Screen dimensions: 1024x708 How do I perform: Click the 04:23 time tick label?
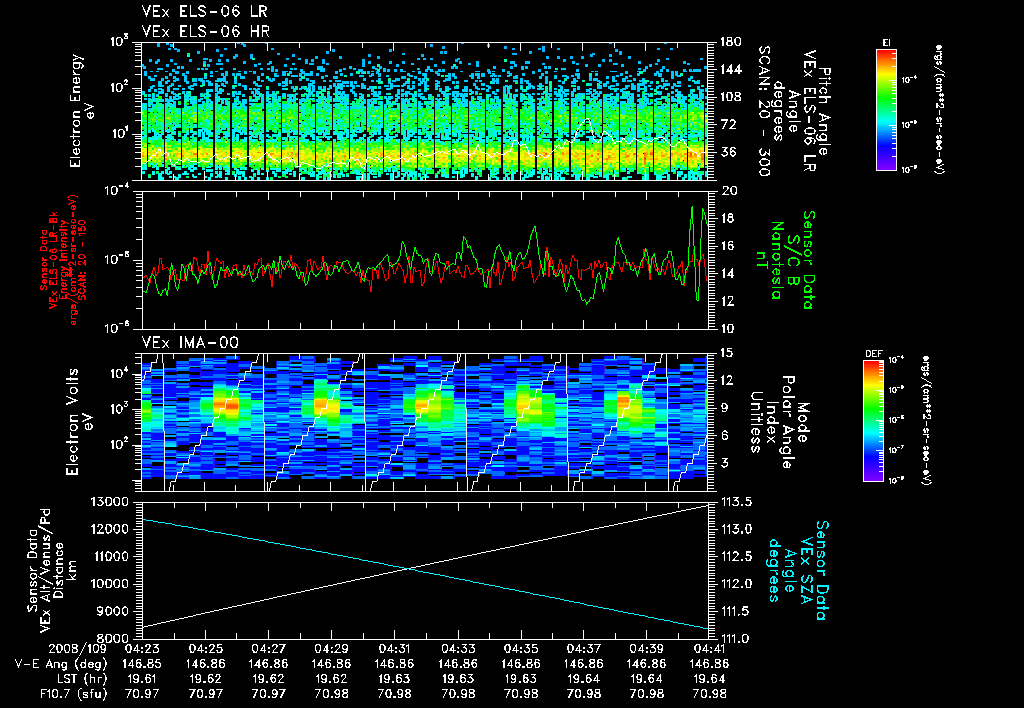142,649
